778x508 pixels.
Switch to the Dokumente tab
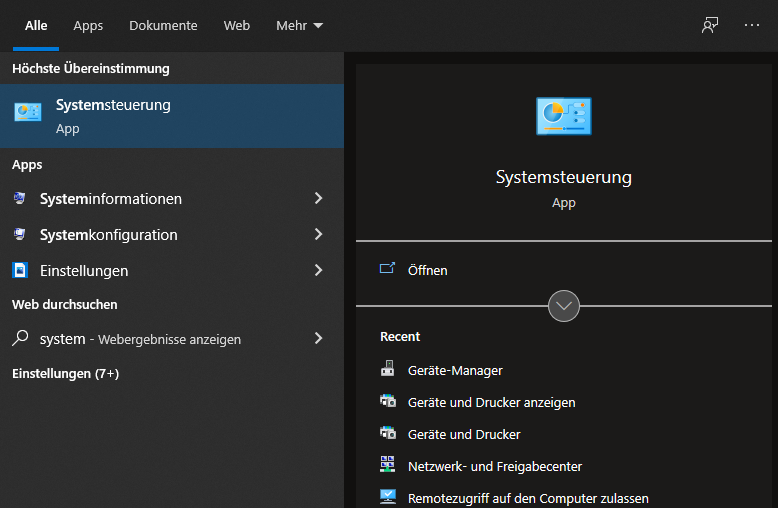coord(163,26)
